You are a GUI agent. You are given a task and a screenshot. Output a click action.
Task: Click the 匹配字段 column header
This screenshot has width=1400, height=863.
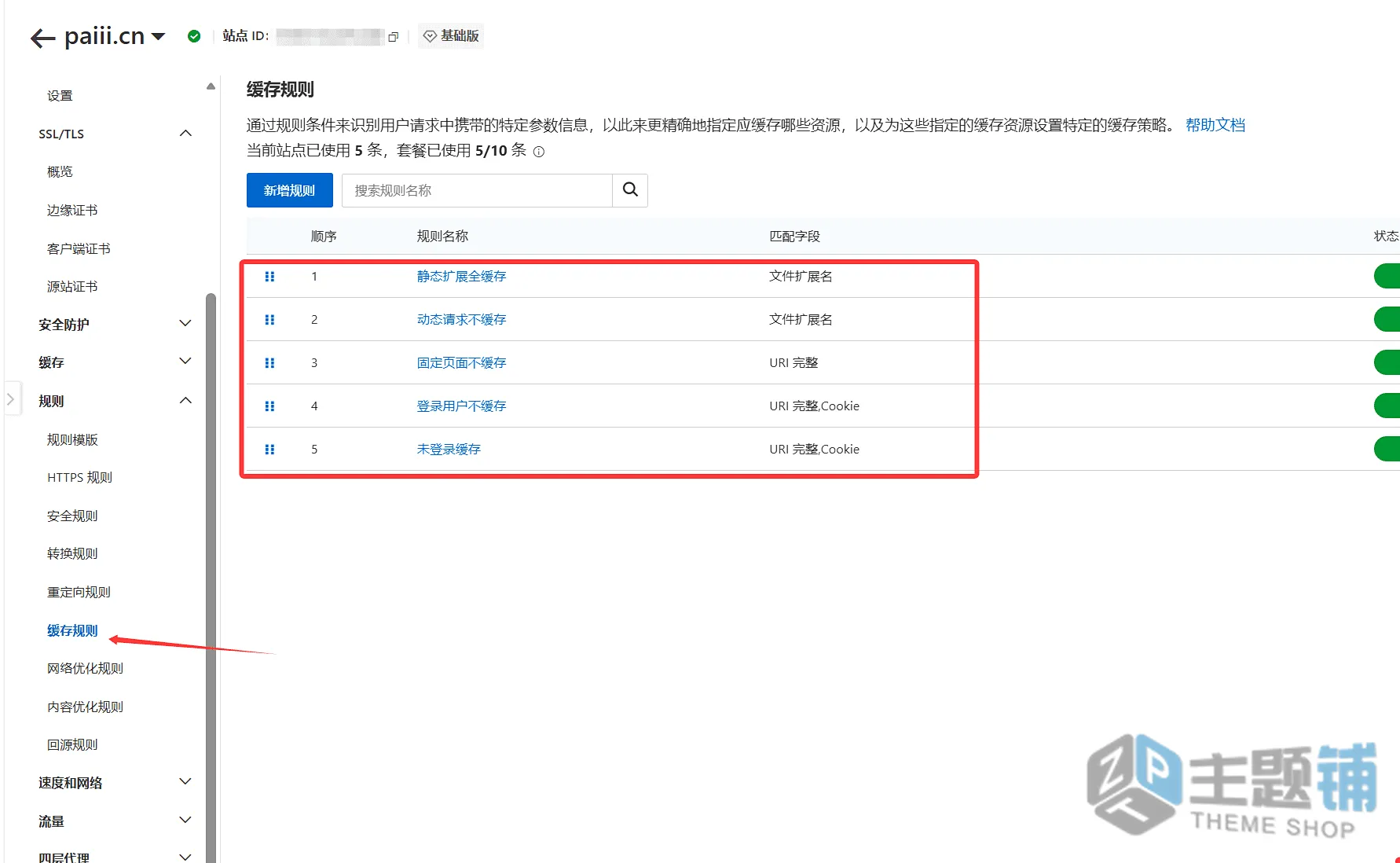pyautogui.click(x=794, y=237)
